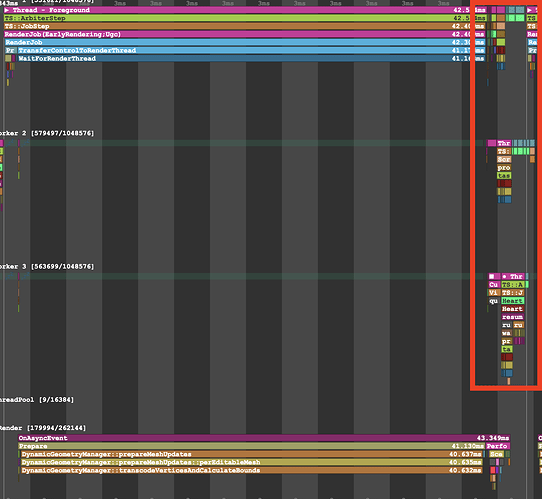Select the Thr bar in Worker 3

point(513,276)
